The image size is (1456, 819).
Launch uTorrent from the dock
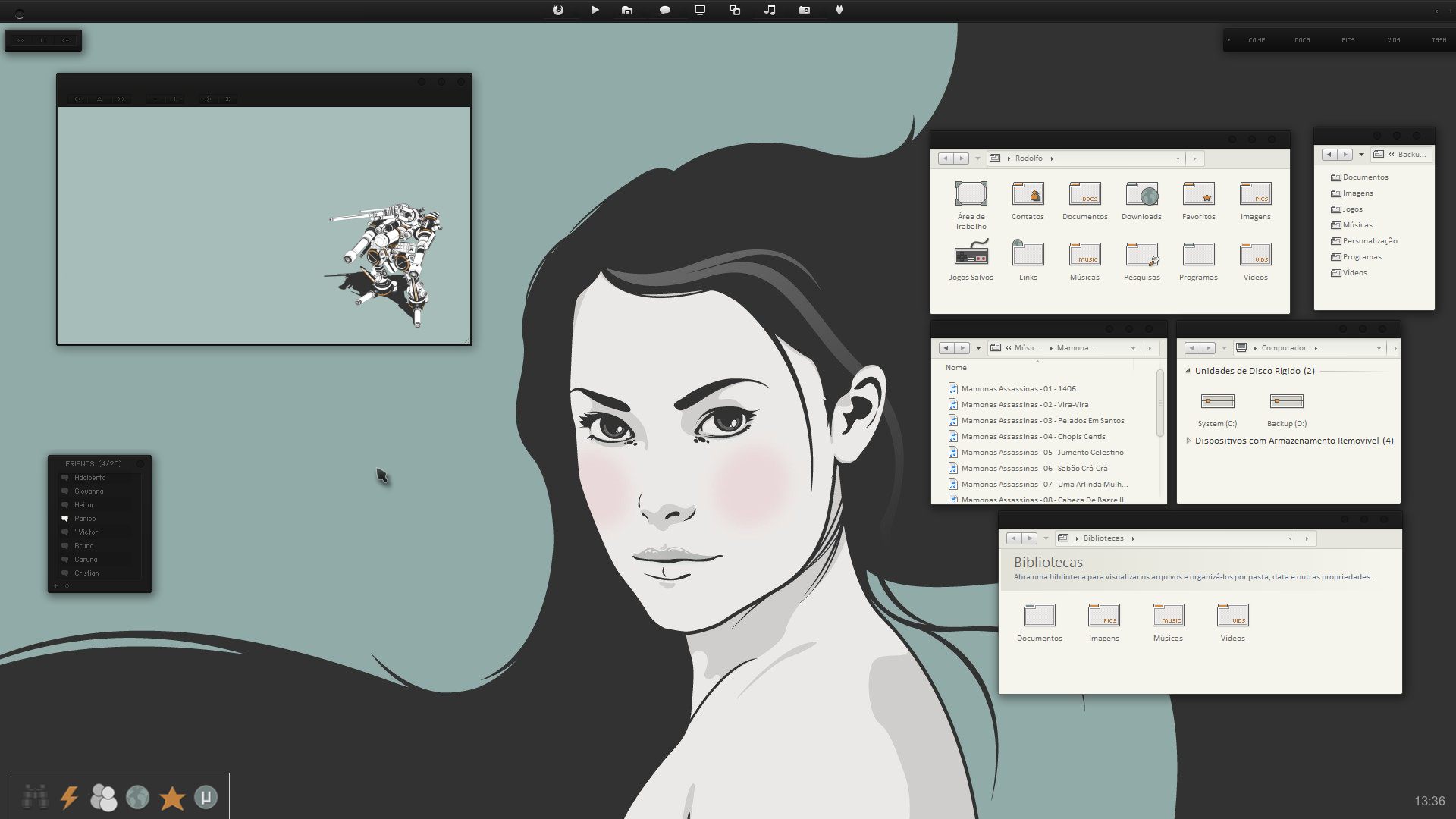[206, 797]
